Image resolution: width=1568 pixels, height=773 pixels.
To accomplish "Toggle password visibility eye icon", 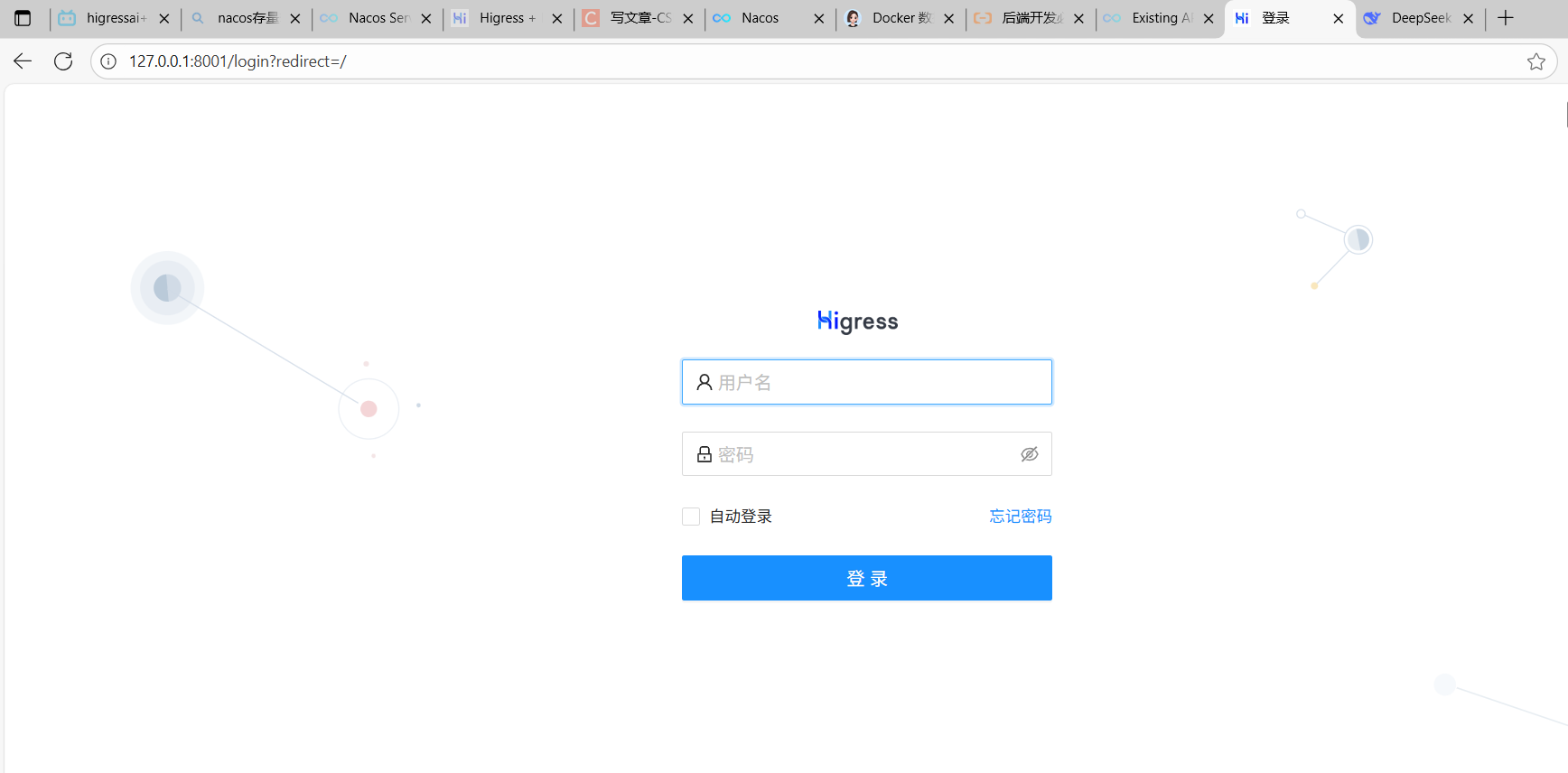I will click(x=1030, y=454).
